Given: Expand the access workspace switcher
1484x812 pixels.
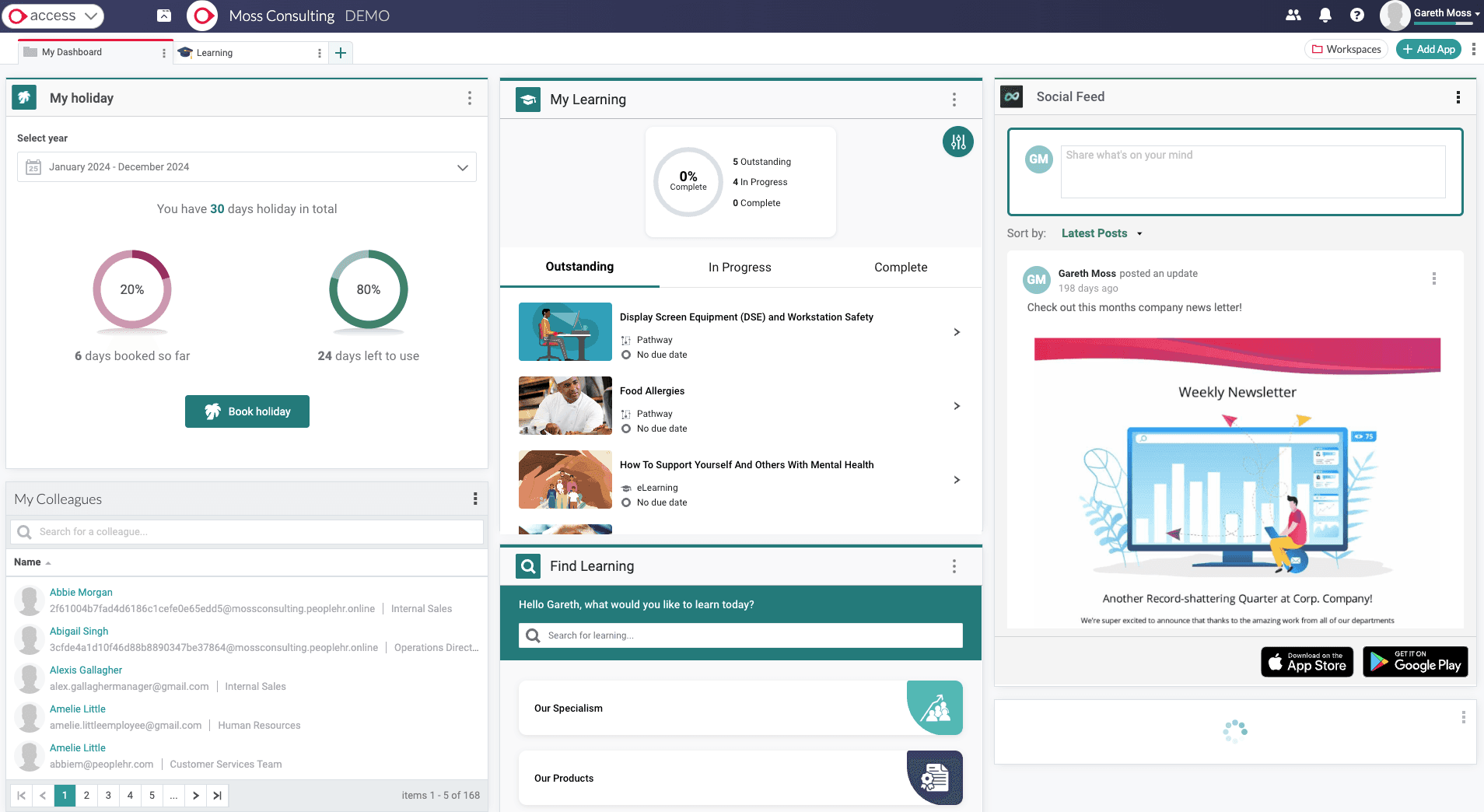Looking at the screenshot, I should (x=91, y=15).
